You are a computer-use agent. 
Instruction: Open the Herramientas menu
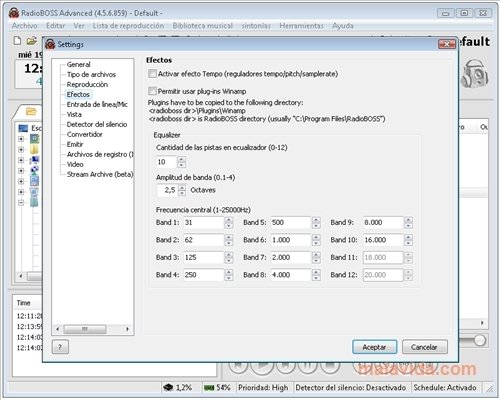301,26
